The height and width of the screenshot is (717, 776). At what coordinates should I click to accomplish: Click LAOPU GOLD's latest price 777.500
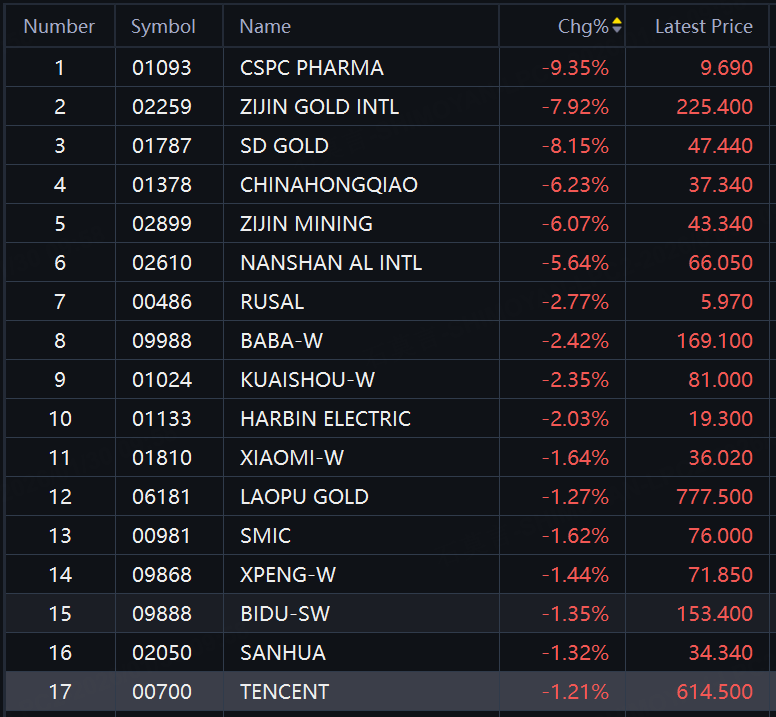coord(714,497)
